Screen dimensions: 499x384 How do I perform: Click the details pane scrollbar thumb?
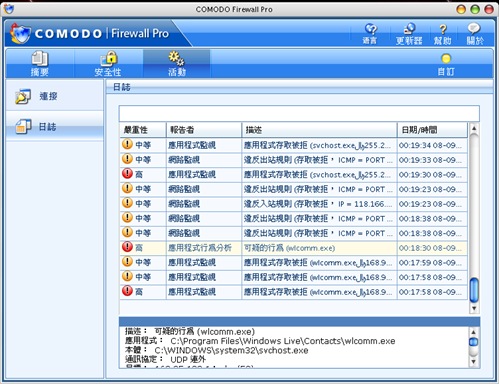[473, 342]
